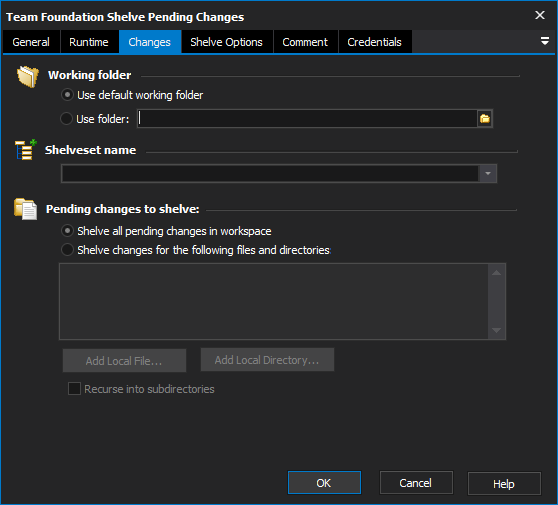Open Help for this dialog

pos(504,483)
